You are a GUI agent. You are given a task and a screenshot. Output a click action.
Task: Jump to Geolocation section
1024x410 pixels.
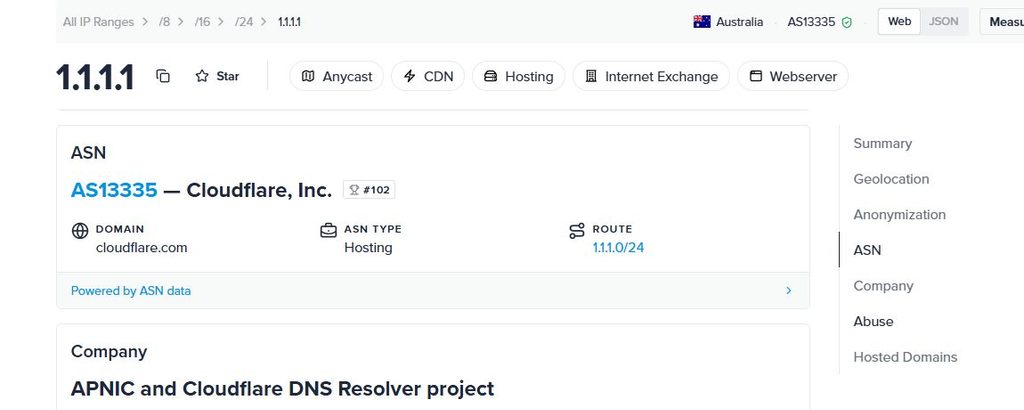[x=891, y=179]
